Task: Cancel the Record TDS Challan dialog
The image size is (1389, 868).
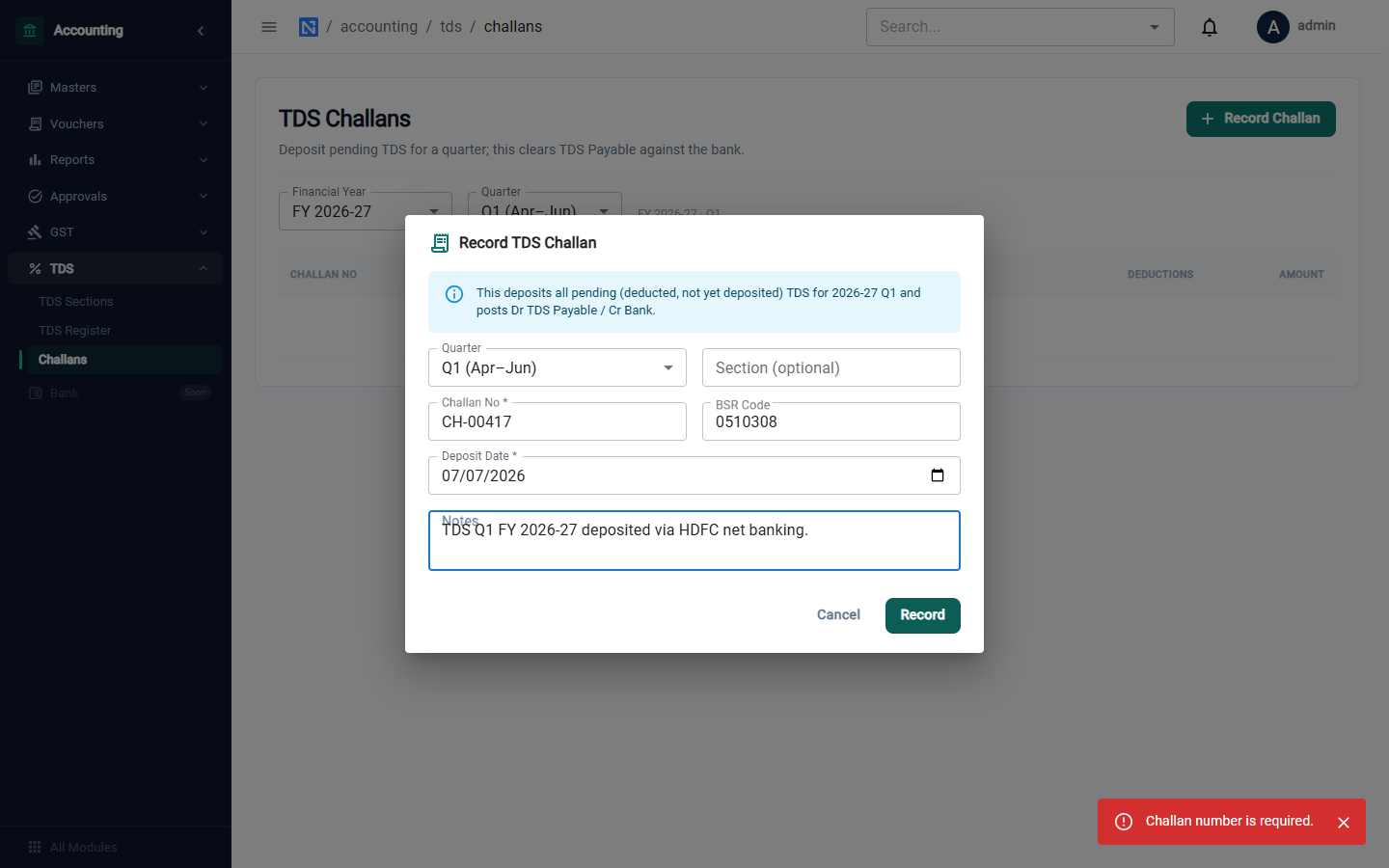Action: (838, 615)
